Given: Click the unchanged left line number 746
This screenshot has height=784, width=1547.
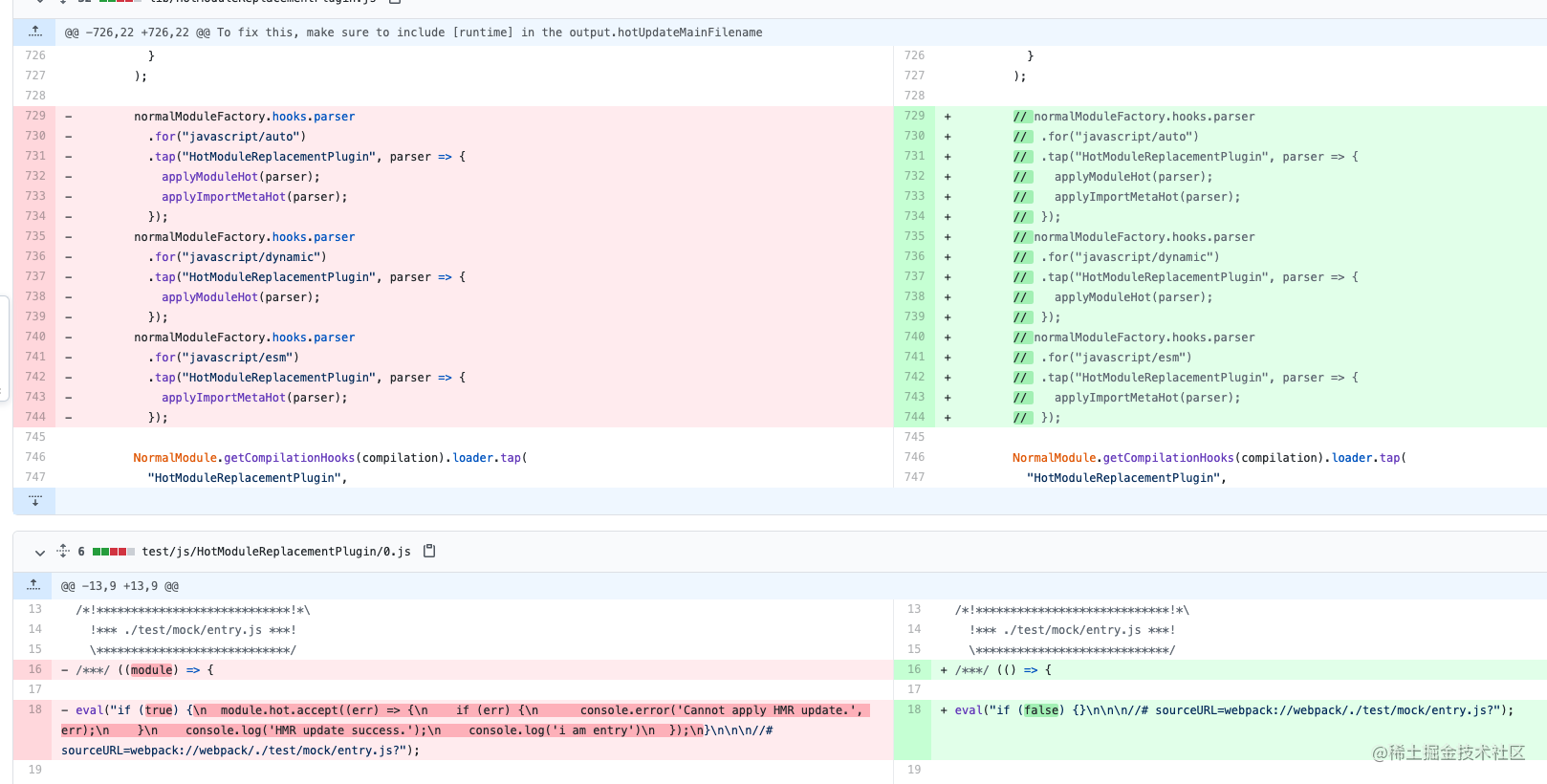Looking at the screenshot, I should (x=35, y=457).
